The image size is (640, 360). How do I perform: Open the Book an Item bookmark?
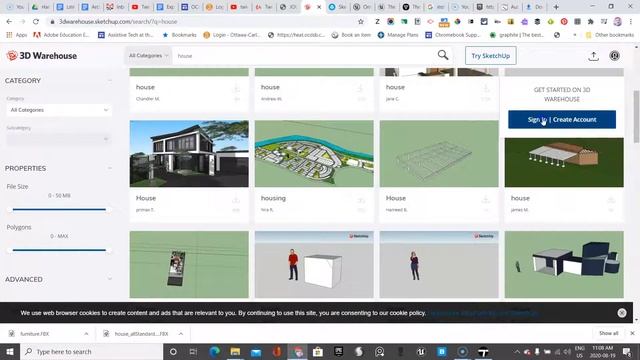tap(351, 35)
